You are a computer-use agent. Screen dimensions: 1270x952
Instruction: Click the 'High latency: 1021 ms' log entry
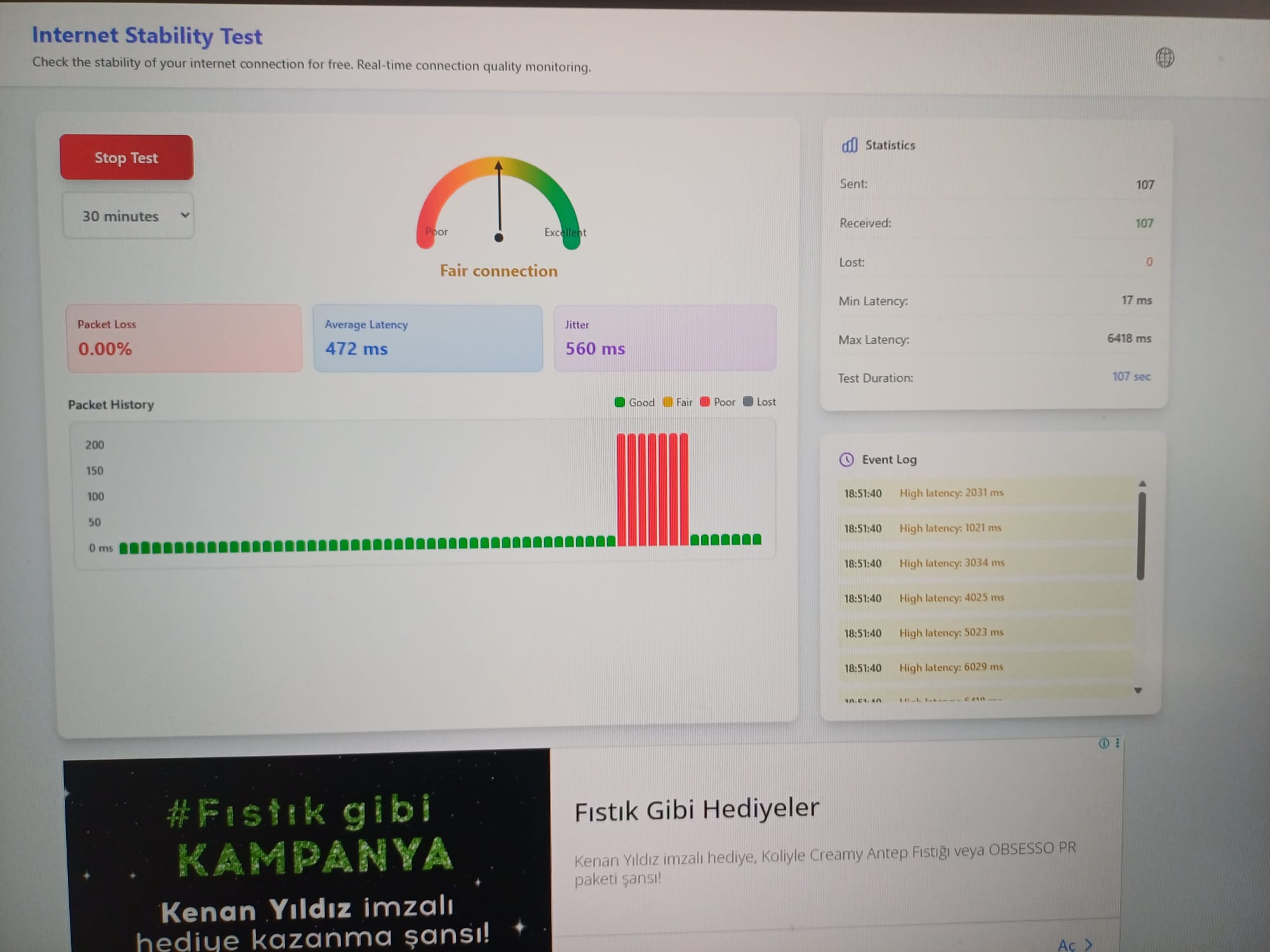pos(985,528)
